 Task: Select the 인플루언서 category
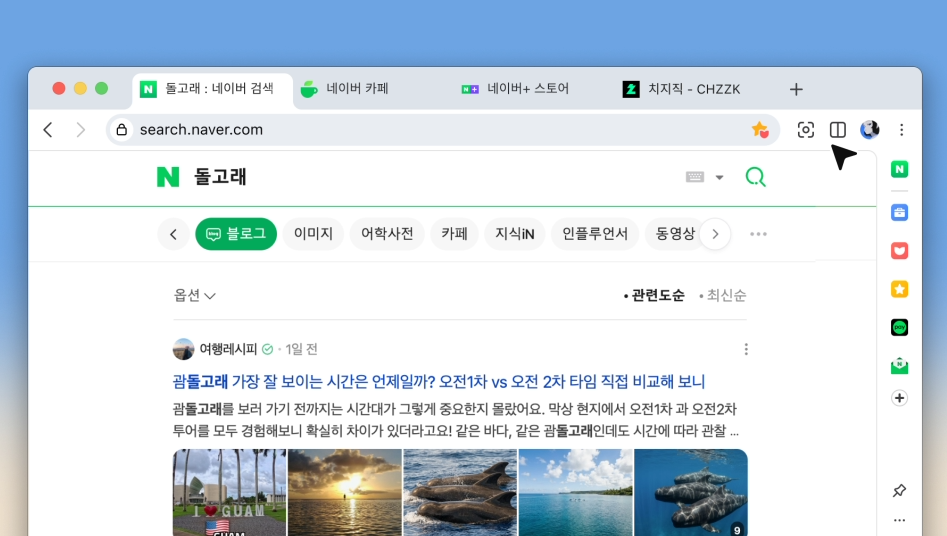(x=595, y=234)
